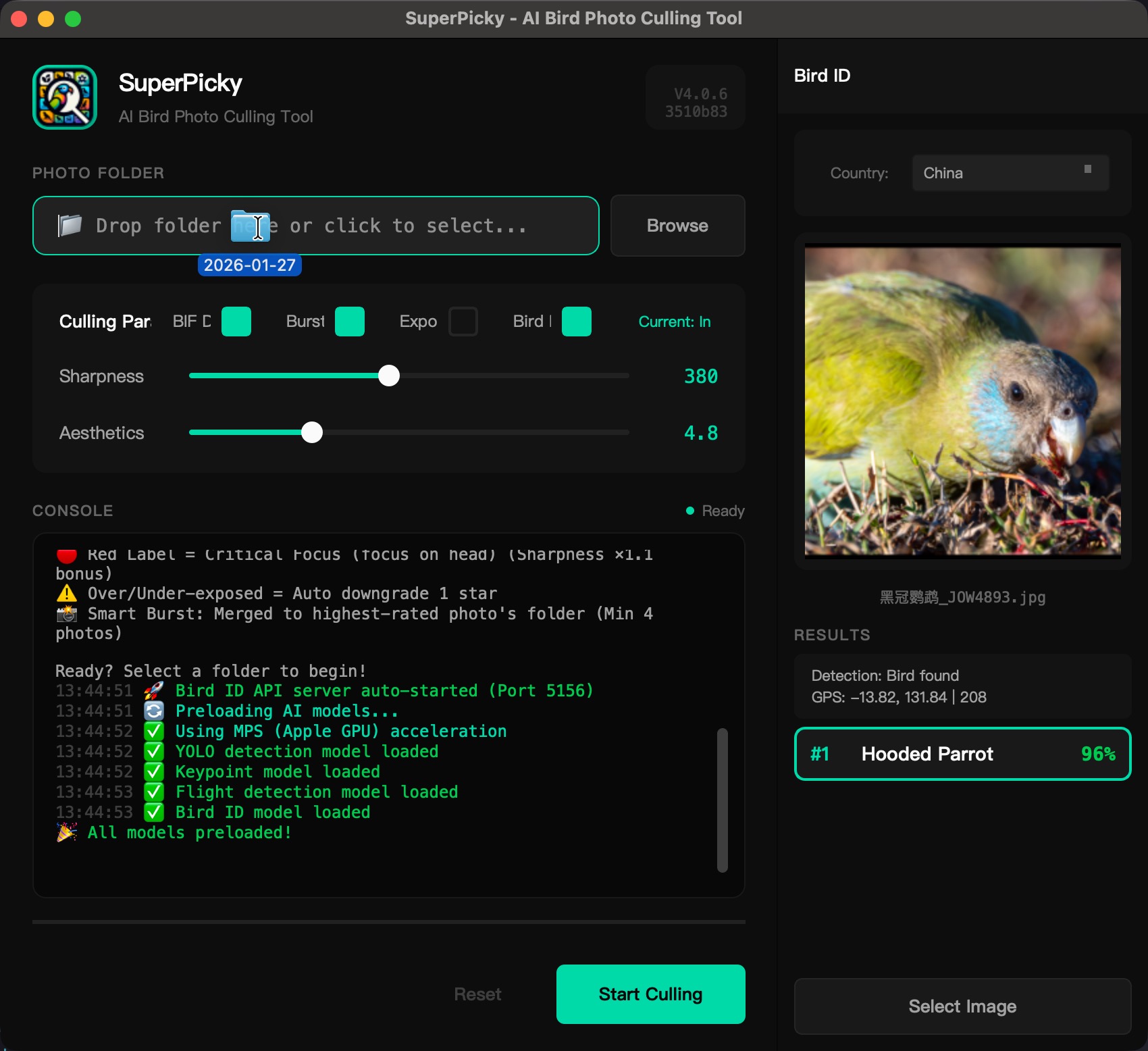
Task: Disable the Burst checkbox
Action: [350, 322]
